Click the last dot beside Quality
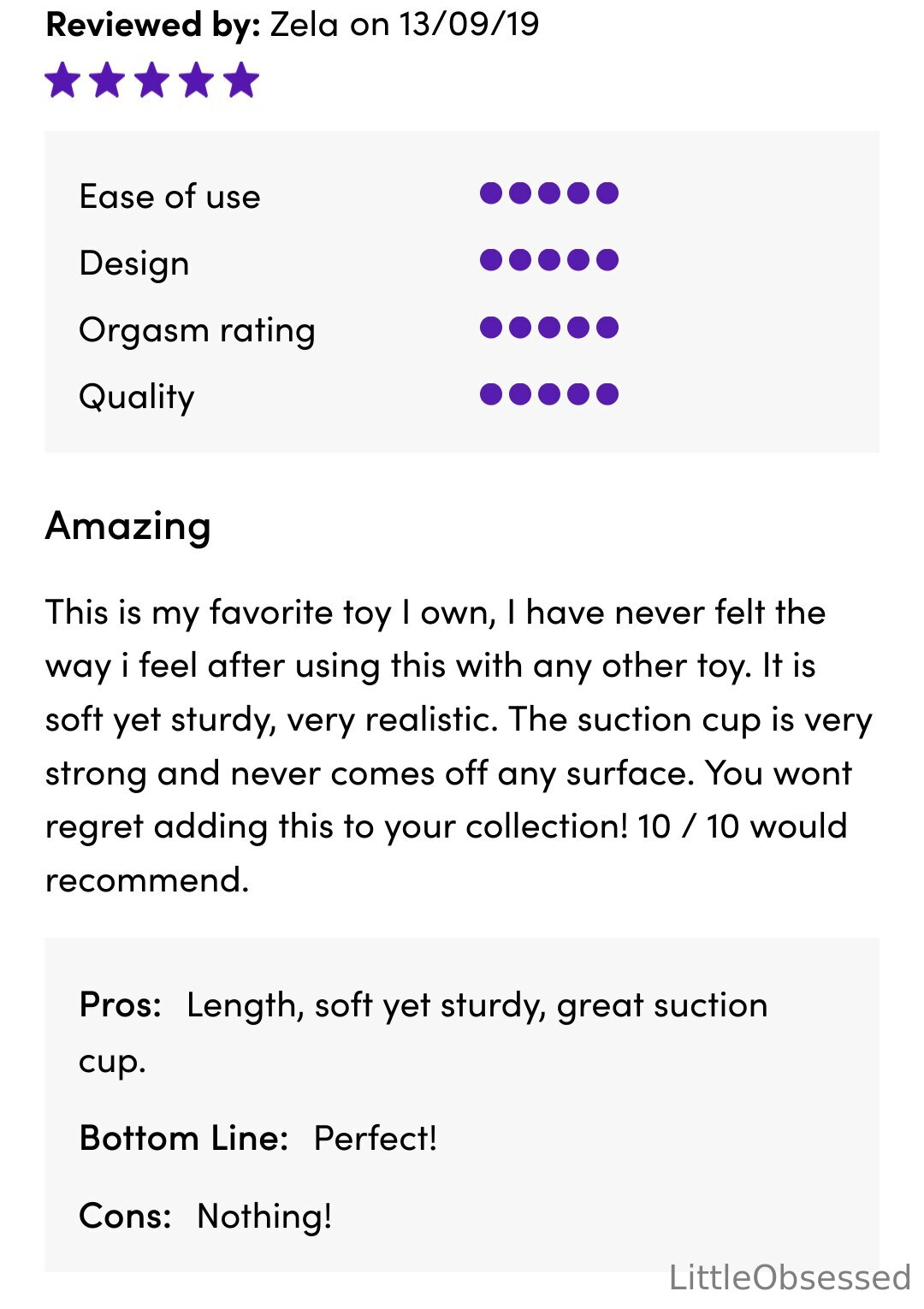Image resolution: width=924 pixels, height=1309 pixels. [607, 394]
